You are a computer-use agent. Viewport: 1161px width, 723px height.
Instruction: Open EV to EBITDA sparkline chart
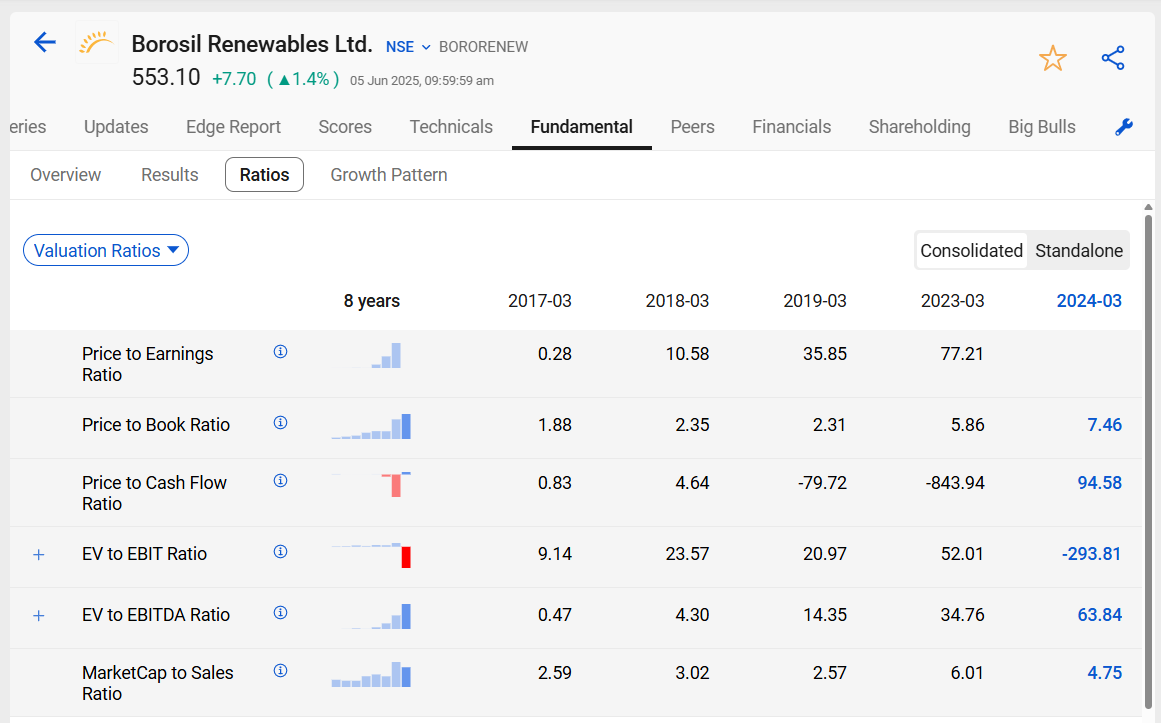372,616
